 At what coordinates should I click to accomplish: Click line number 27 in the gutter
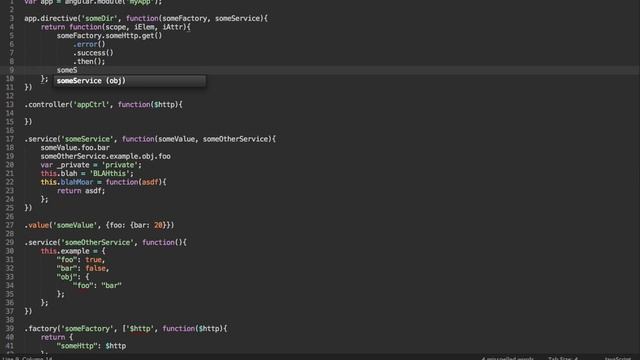(9, 225)
